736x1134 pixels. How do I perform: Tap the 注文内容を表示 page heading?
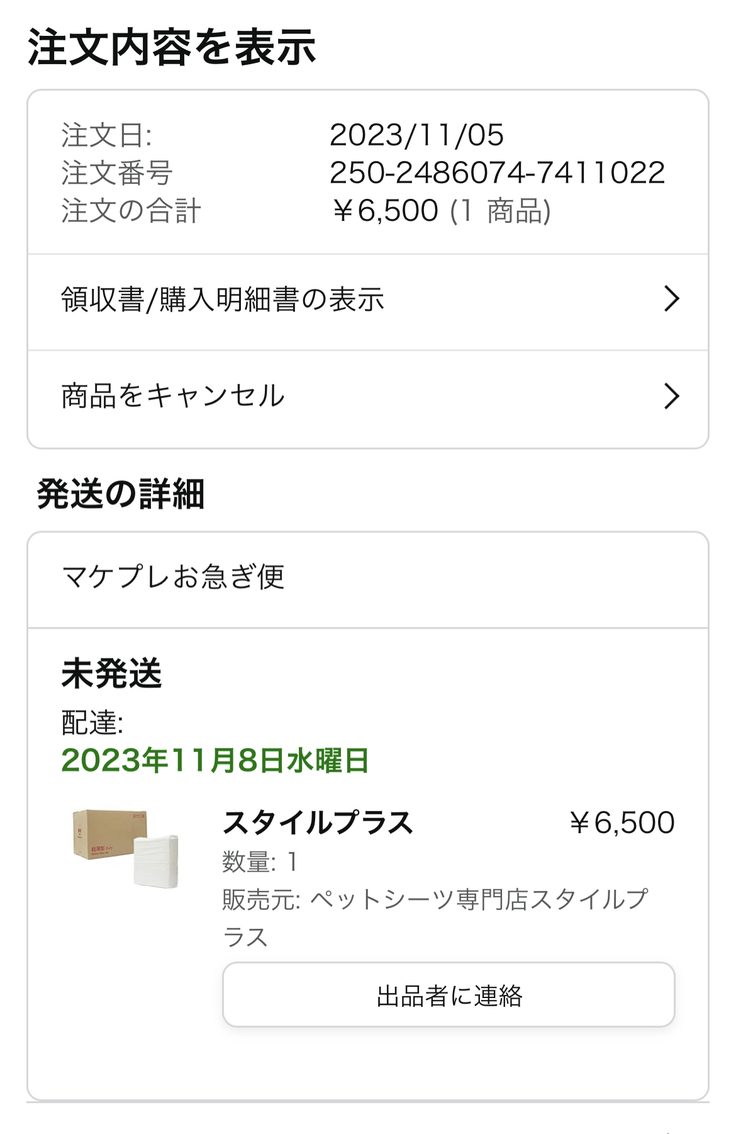tap(172, 48)
